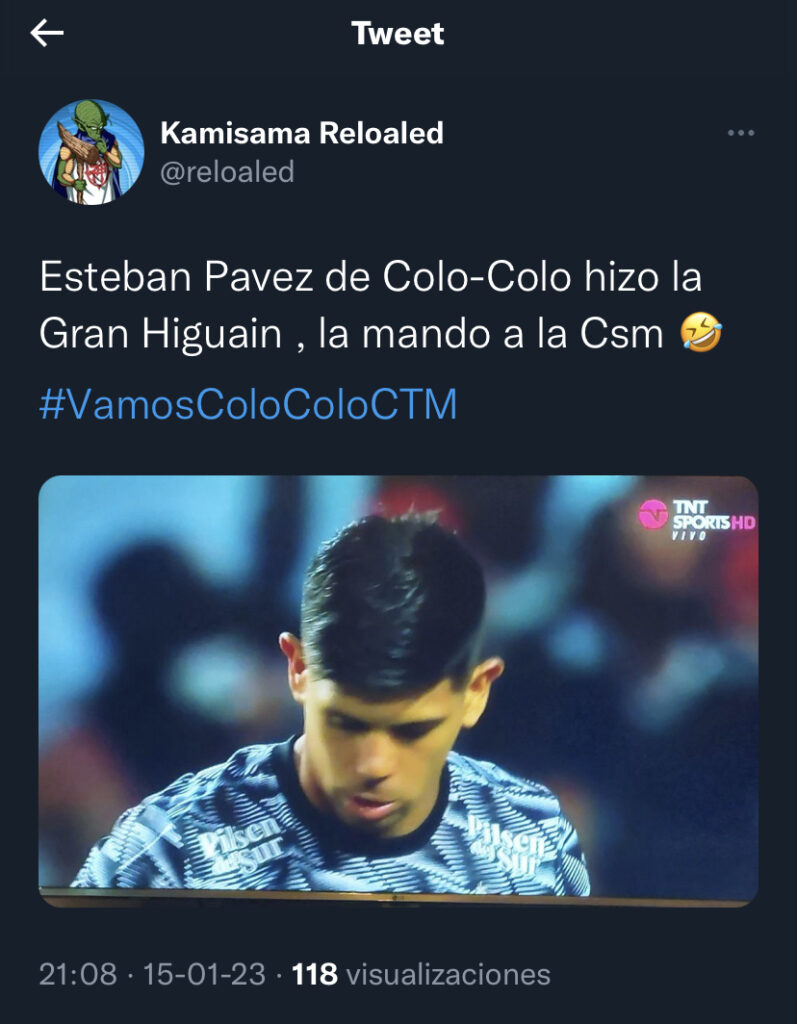Click the 118 visualizaciones count
The width and height of the screenshot is (797, 1024).
coord(421,974)
